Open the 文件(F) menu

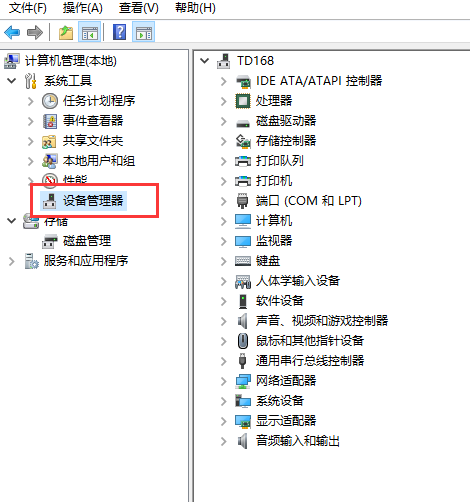[28, 8]
